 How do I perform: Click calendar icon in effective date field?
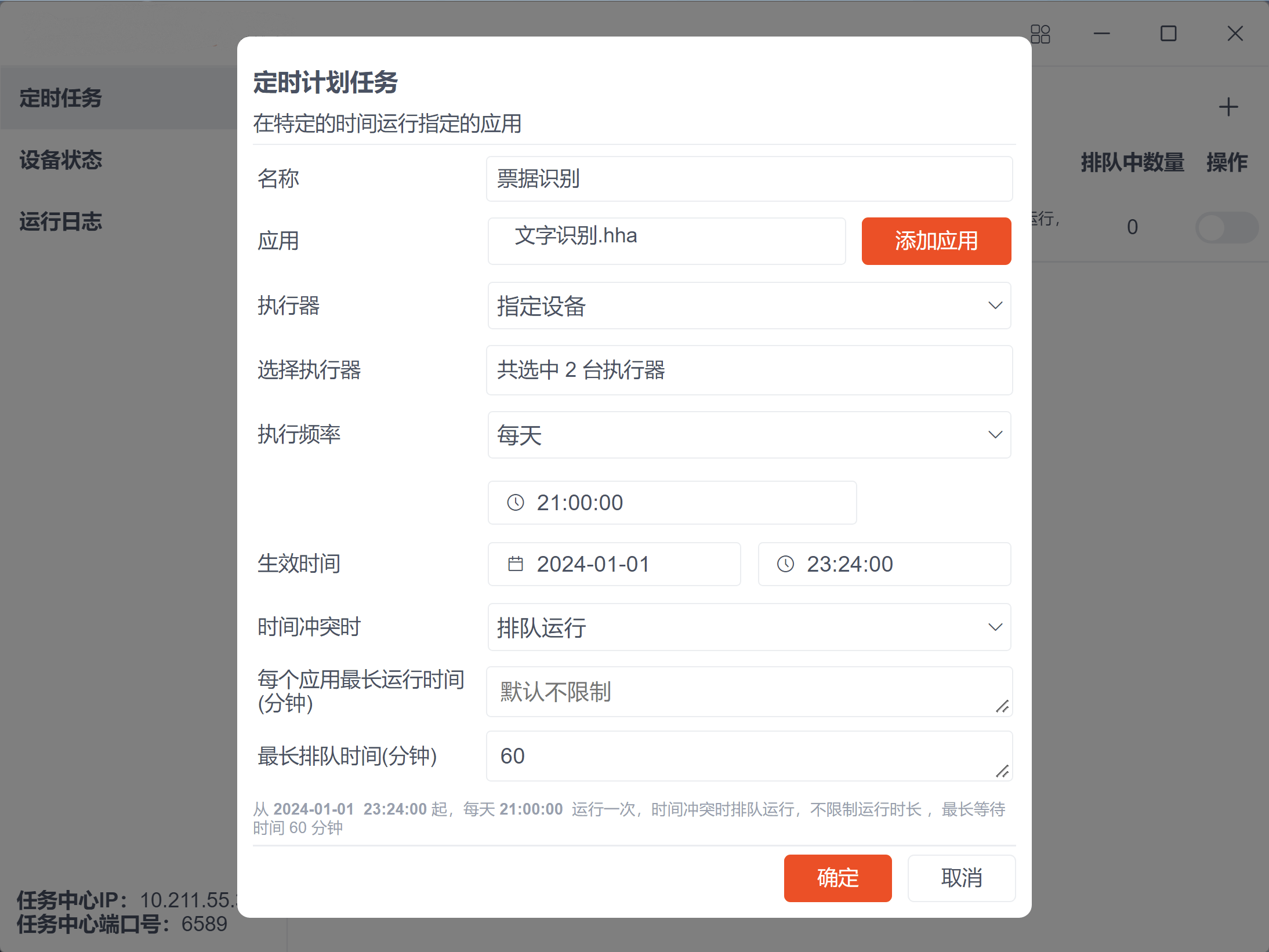click(x=515, y=564)
